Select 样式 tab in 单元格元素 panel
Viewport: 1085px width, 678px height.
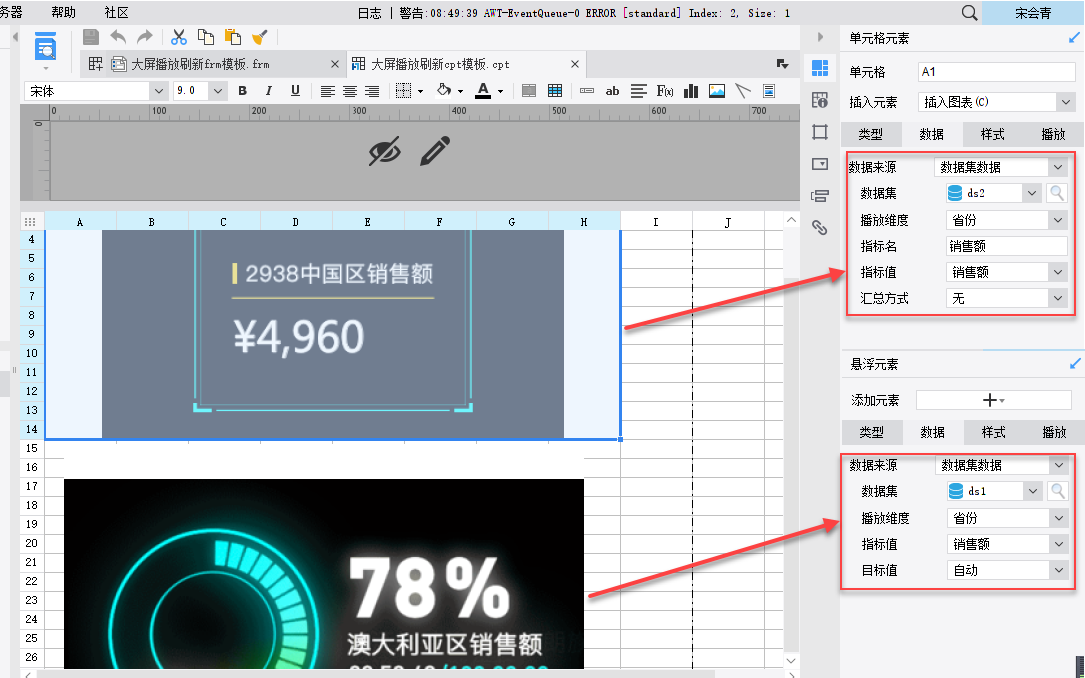[x=992, y=134]
